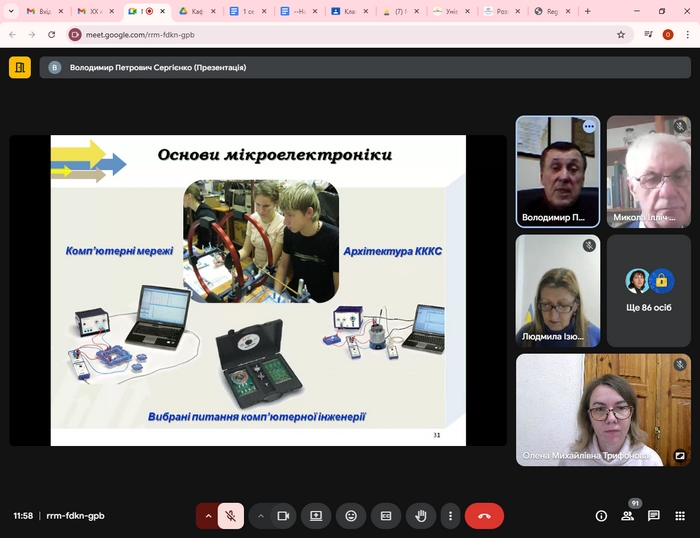Open the in-call chat panel
The height and width of the screenshot is (538, 700).
click(x=654, y=516)
